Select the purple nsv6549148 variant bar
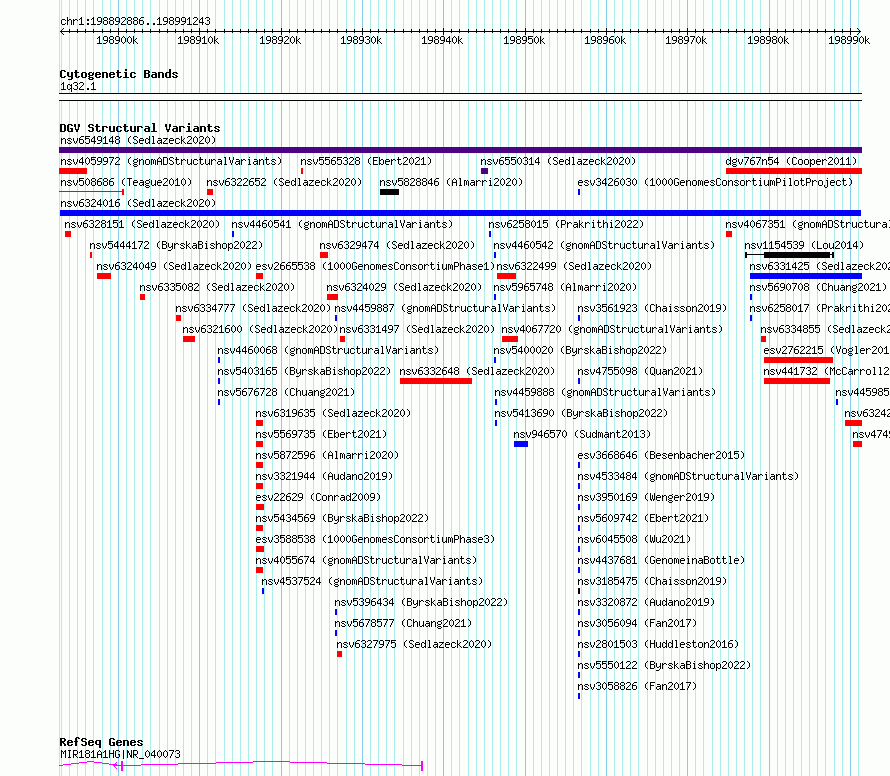 460,150
